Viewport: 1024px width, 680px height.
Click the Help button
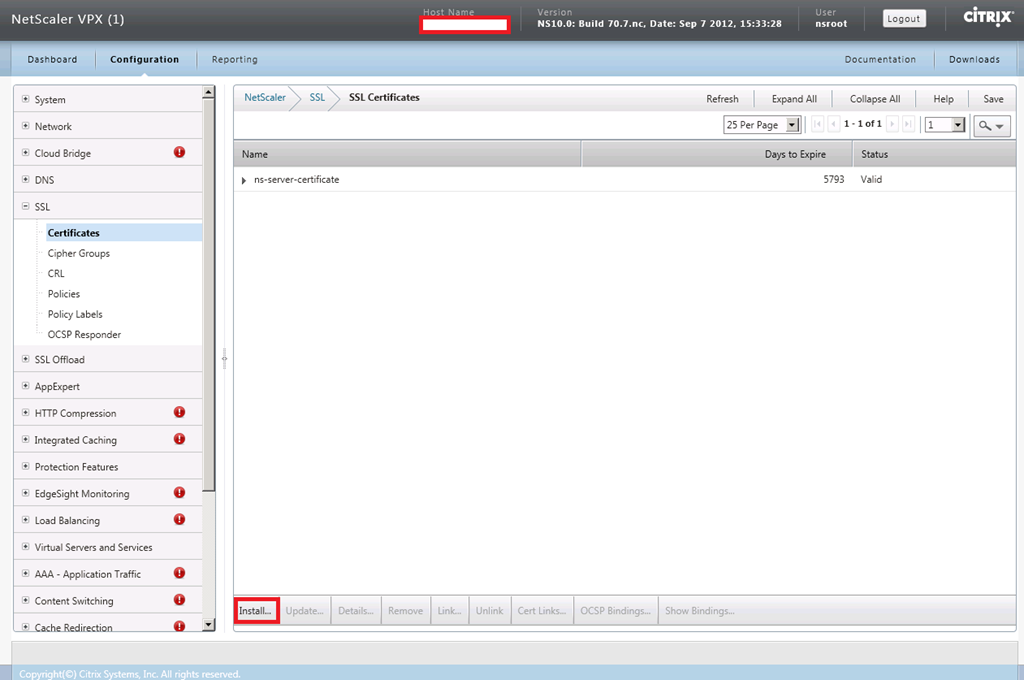[943, 99]
